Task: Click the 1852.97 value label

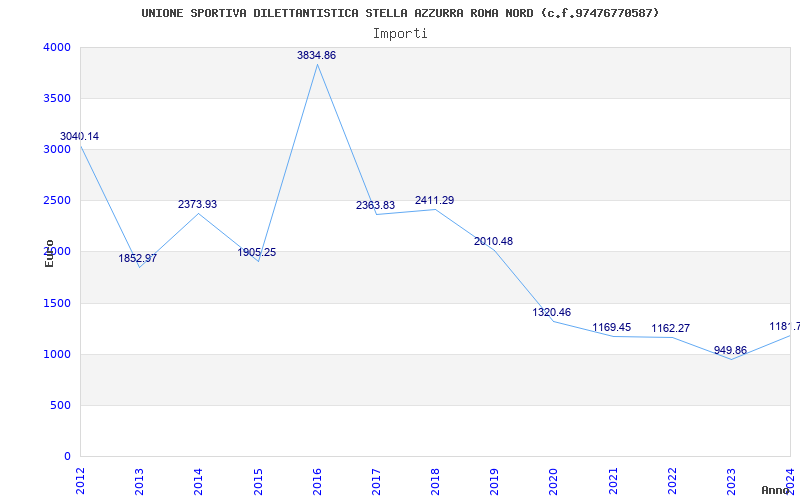Action: tap(138, 258)
